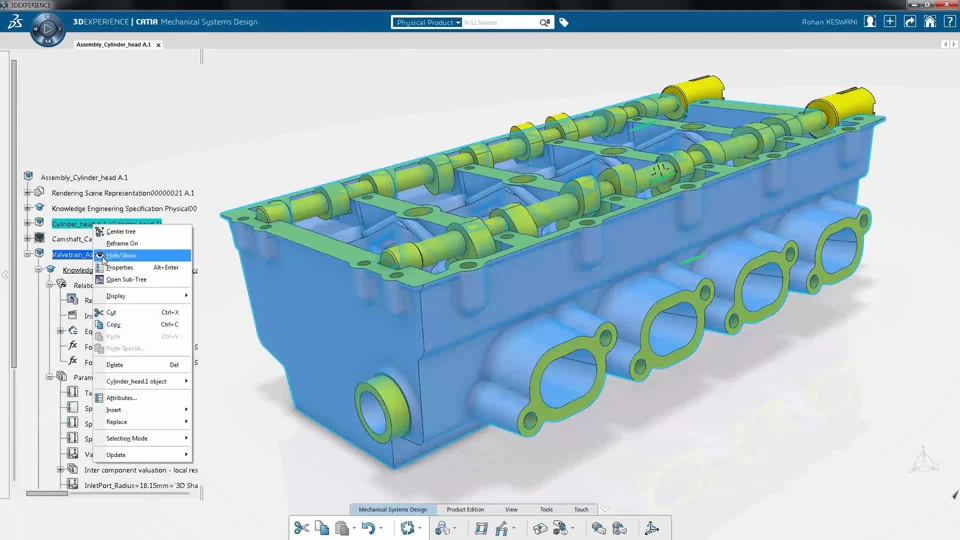Click the first fix constraint tool
The width and height of the screenshot is (960, 540).
point(599,528)
